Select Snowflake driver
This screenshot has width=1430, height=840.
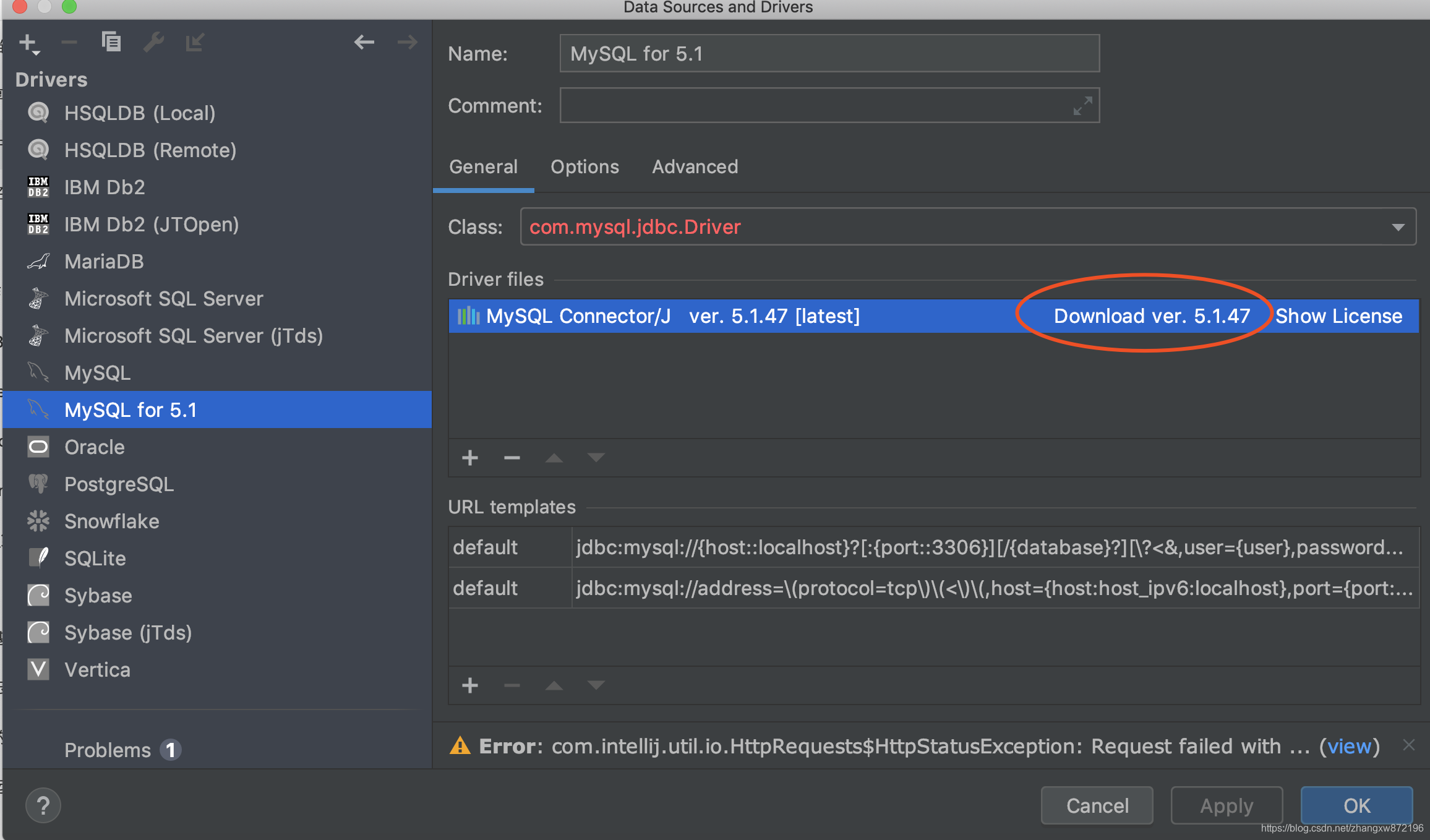click(216, 521)
